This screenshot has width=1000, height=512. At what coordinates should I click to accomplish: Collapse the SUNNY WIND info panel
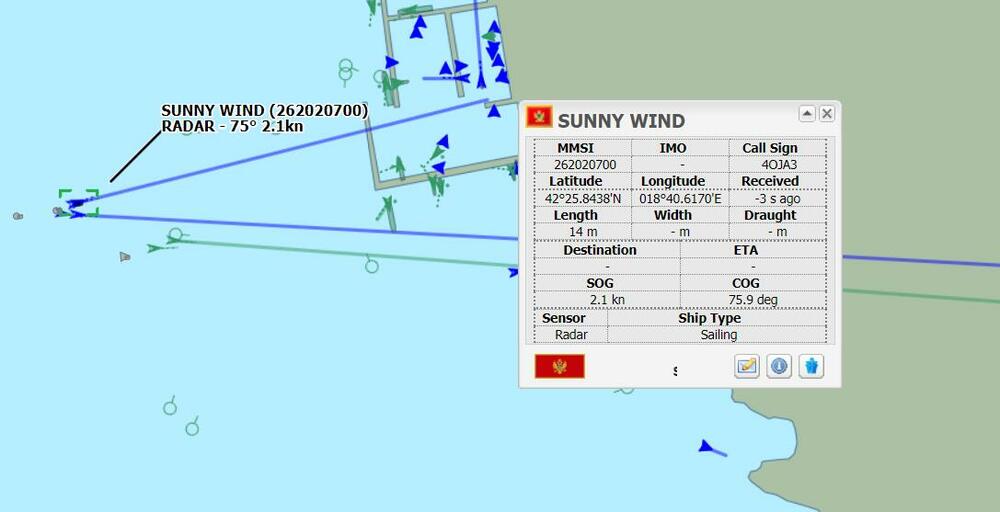coord(807,113)
